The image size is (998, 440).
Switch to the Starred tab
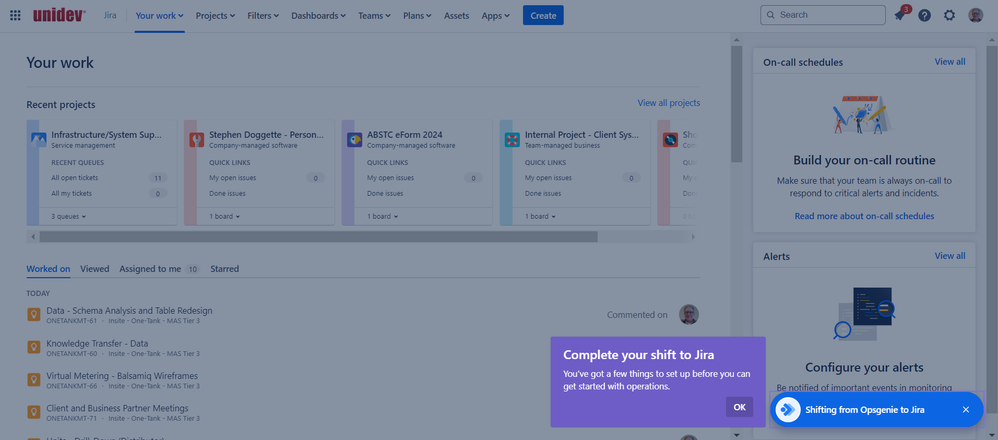(x=225, y=269)
